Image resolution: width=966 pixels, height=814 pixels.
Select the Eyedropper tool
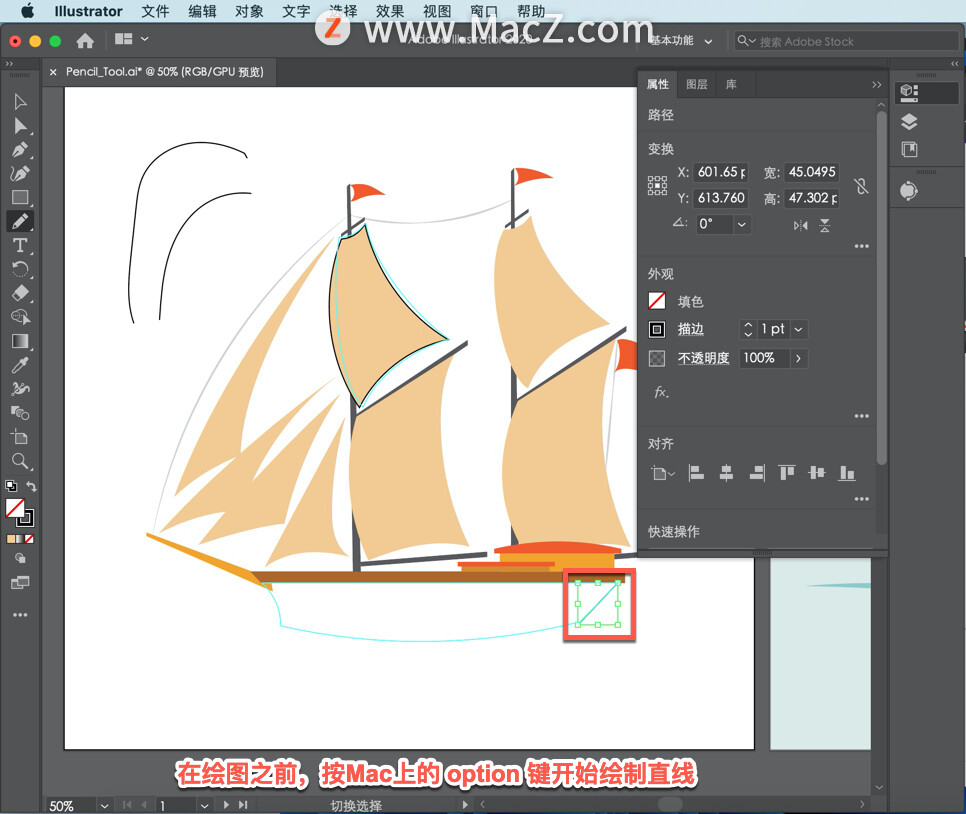point(20,365)
